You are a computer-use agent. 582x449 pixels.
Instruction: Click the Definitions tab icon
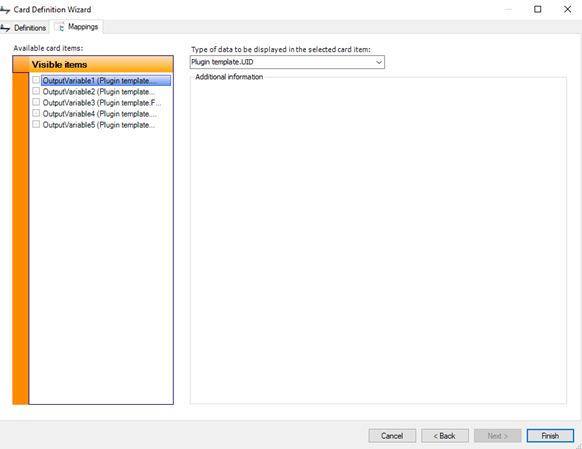pos(5,28)
